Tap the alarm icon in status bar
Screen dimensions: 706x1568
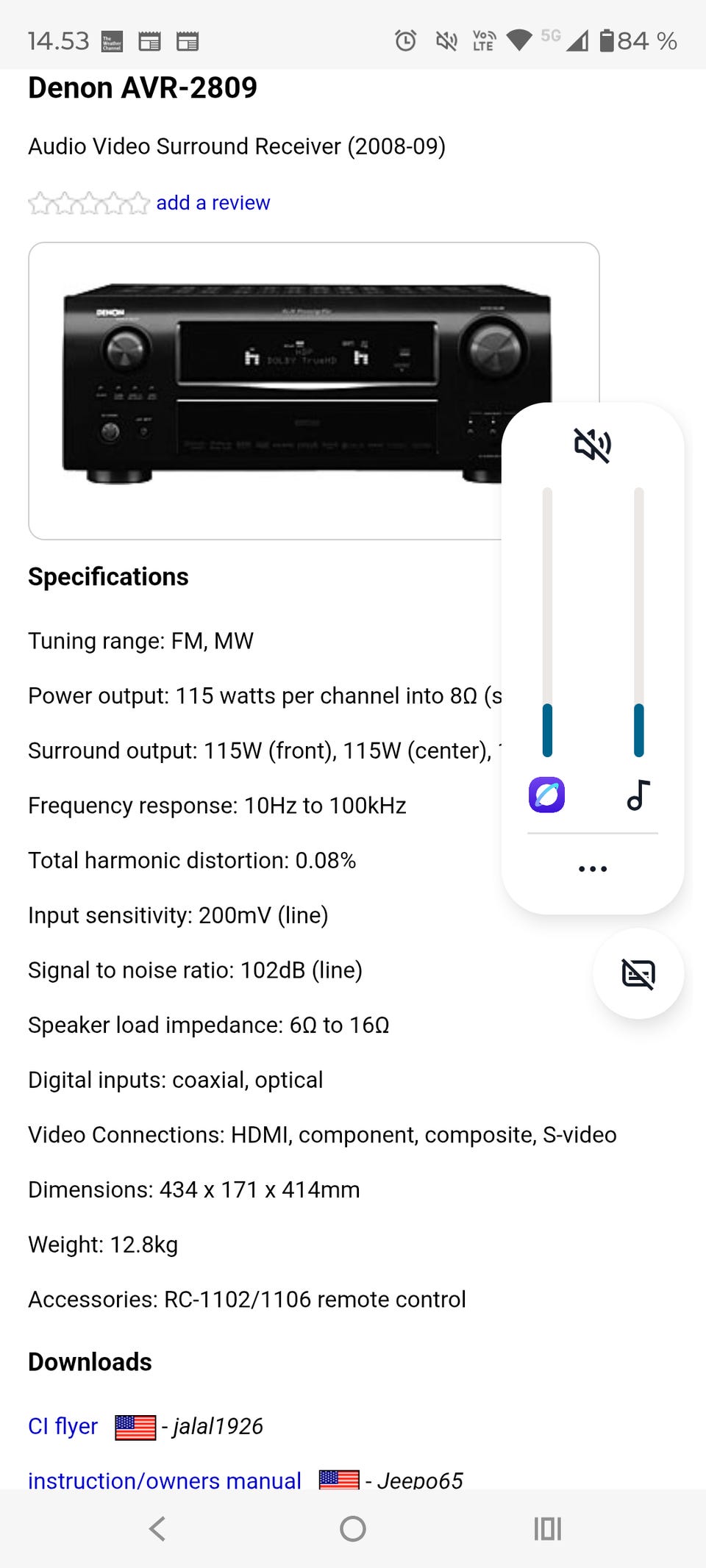tap(405, 40)
